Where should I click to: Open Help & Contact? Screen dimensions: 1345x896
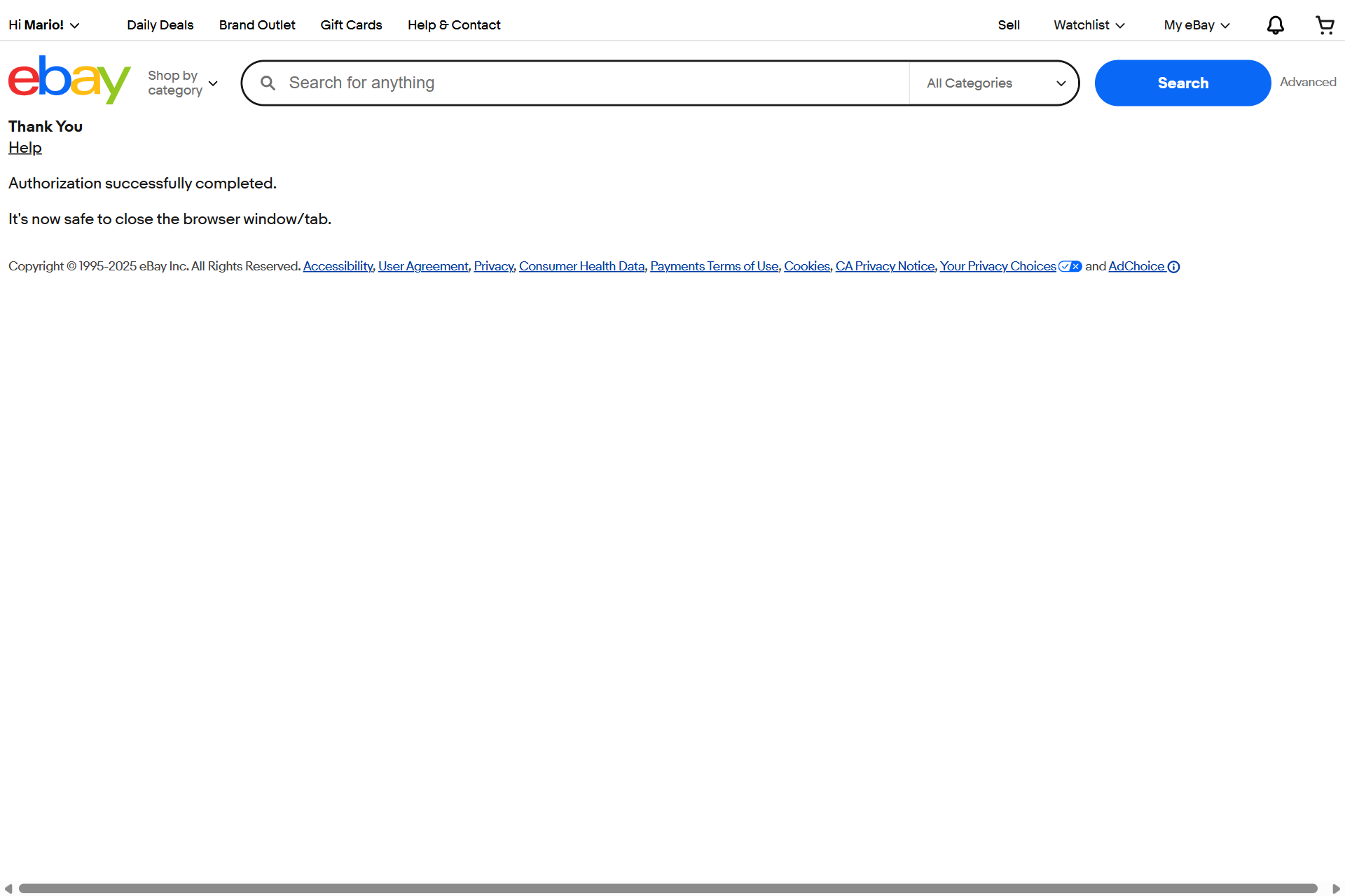[x=453, y=25]
